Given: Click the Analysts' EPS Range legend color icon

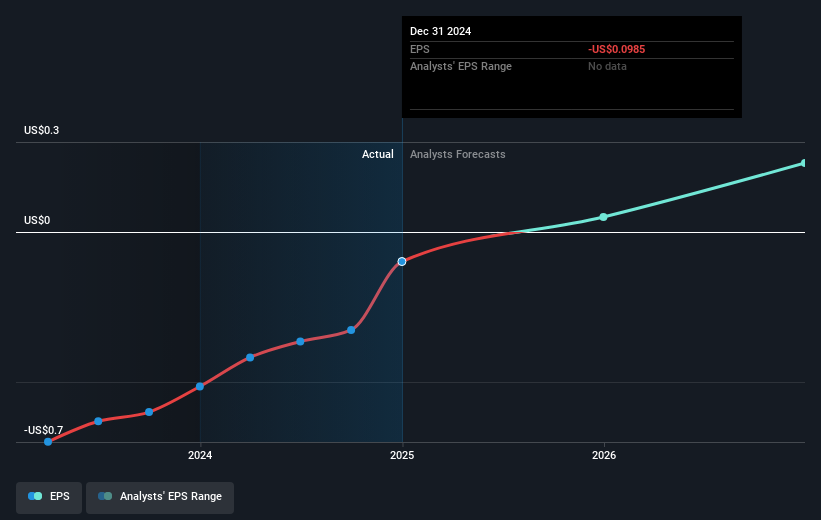Looking at the screenshot, I should click(105, 496).
